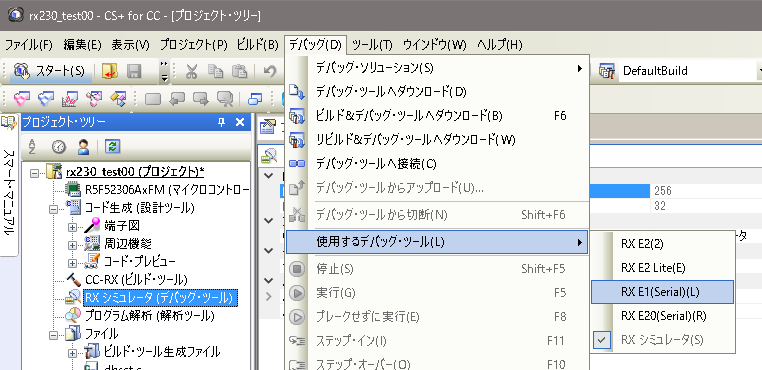Select RX シミュレータ (デバッグ・ツール) tree item
The image size is (762, 370).
pyautogui.click(x=160, y=298)
